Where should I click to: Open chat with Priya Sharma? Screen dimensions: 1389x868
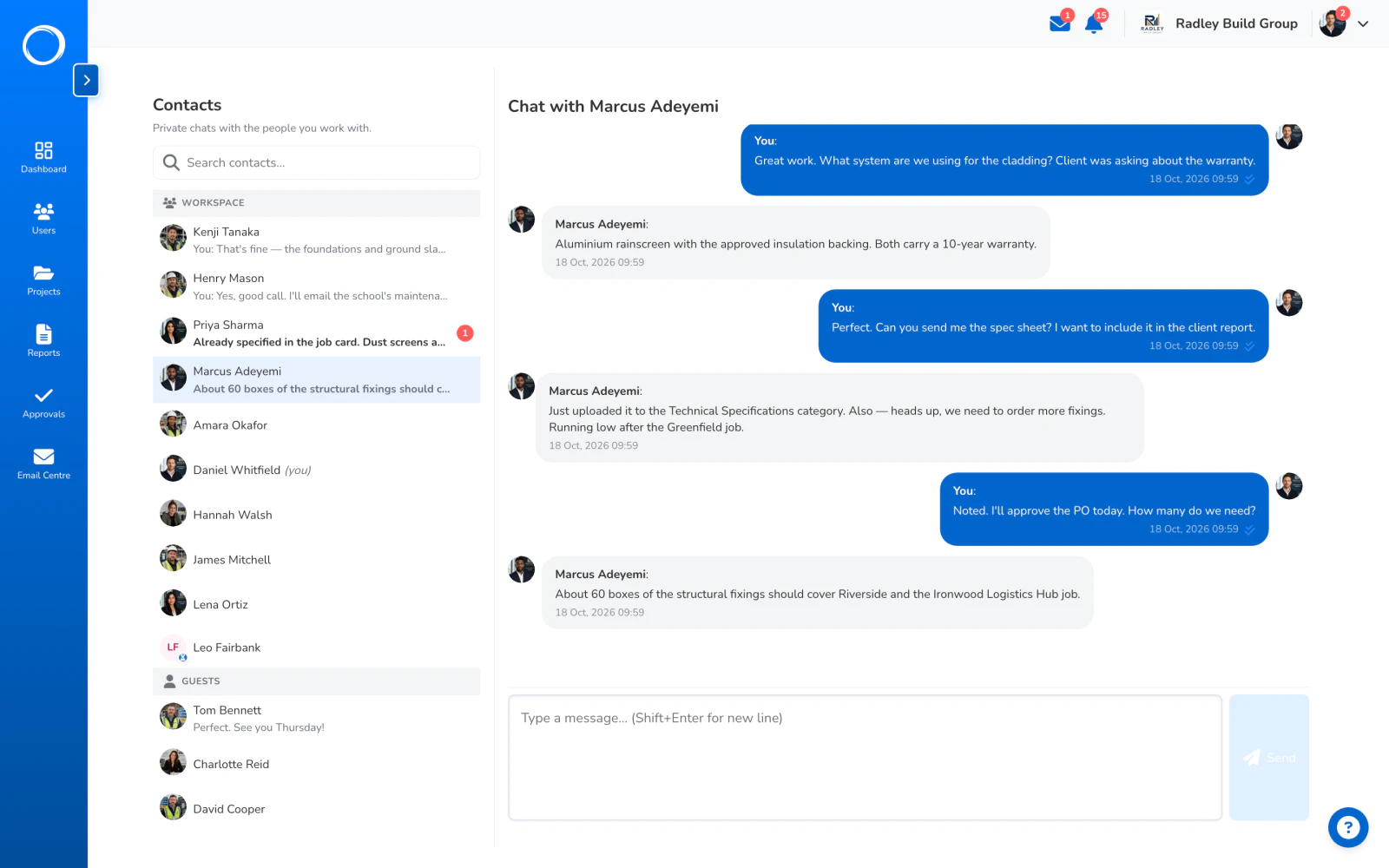pyautogui.click(x=316, y=333)
